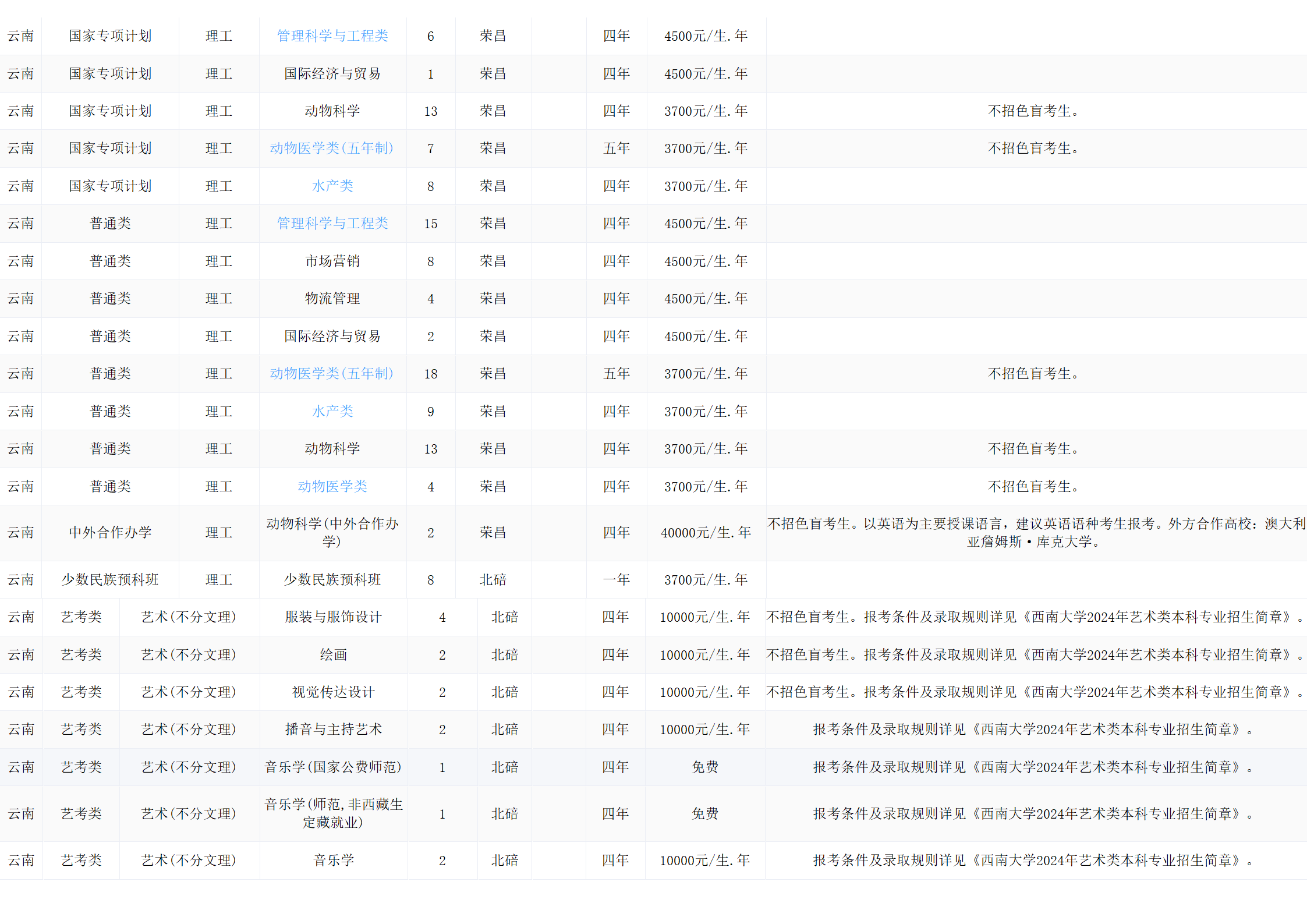Click the 播音与主持艺术 major cell
Image resolution: width=1307 pixels, height=924 pixels.
click(333, 730)
